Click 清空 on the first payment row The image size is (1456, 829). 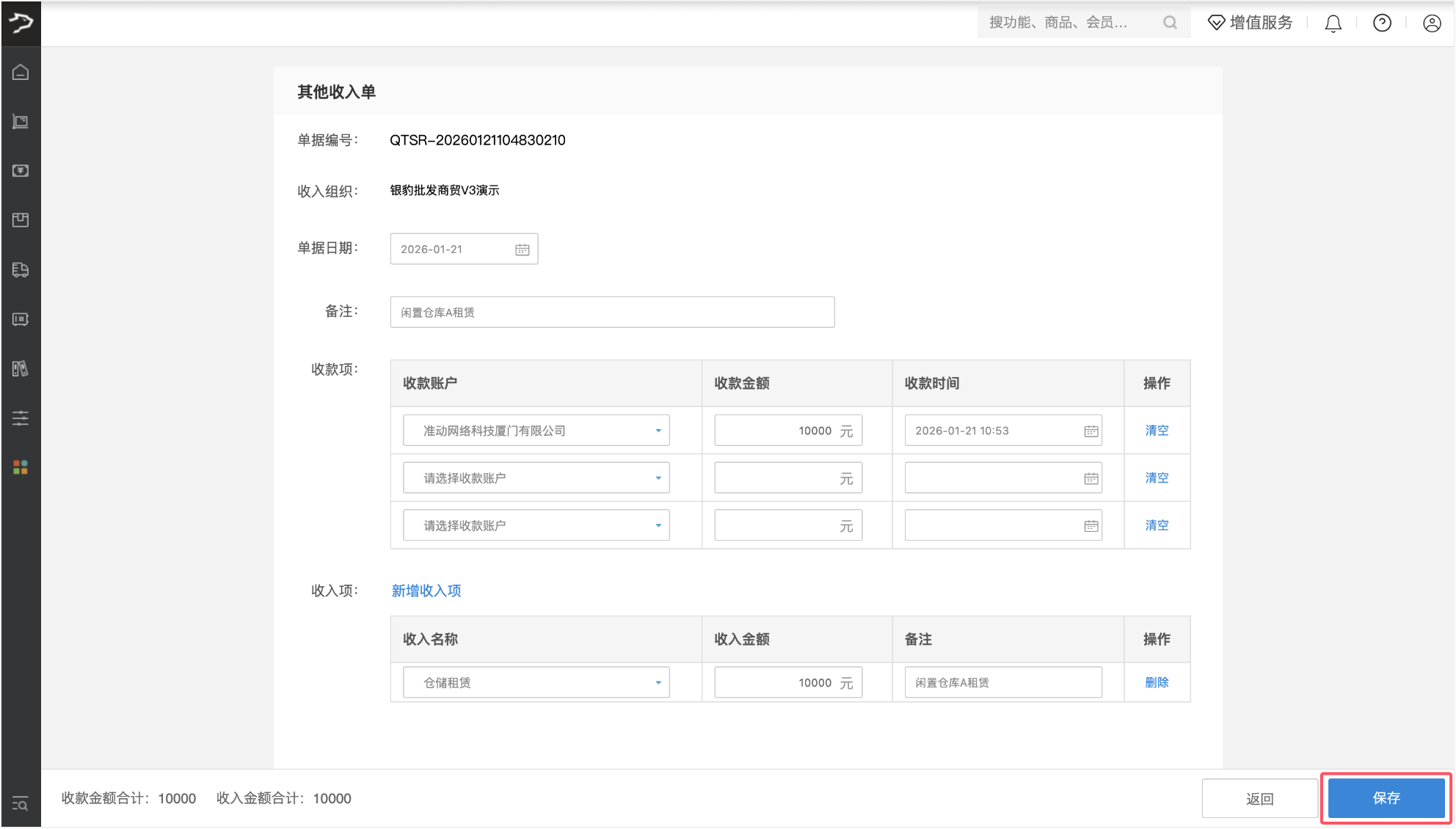(1157, 430)
